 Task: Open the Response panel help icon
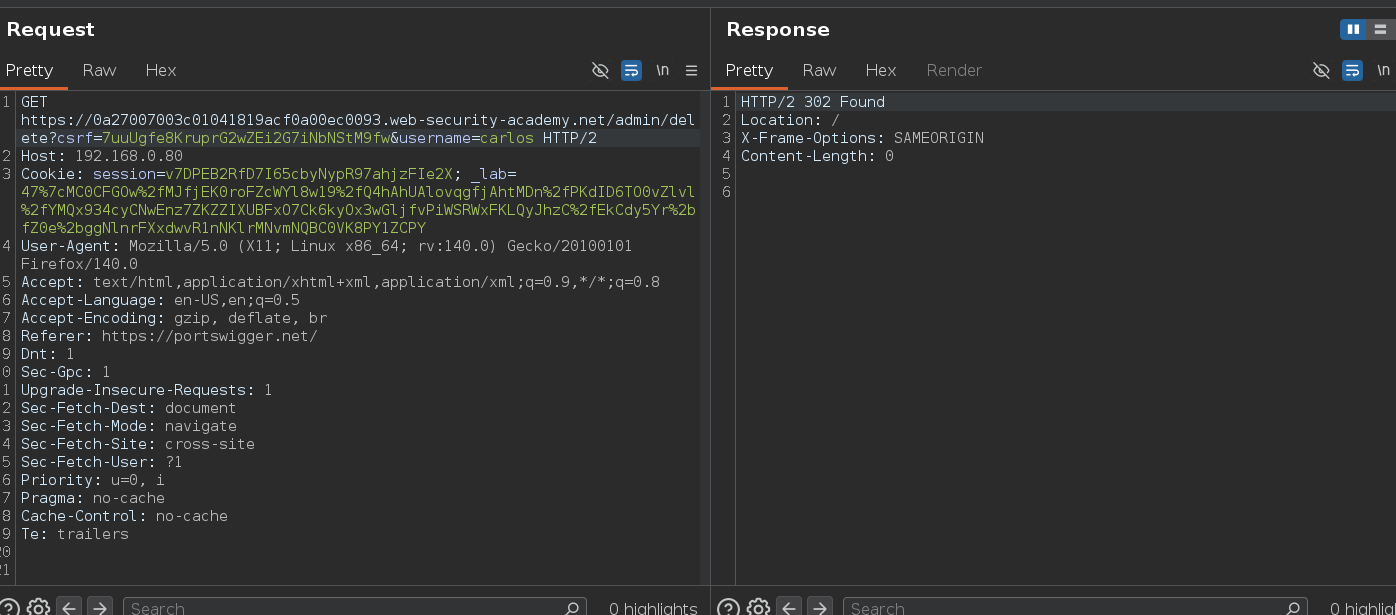tap(729, 607)
